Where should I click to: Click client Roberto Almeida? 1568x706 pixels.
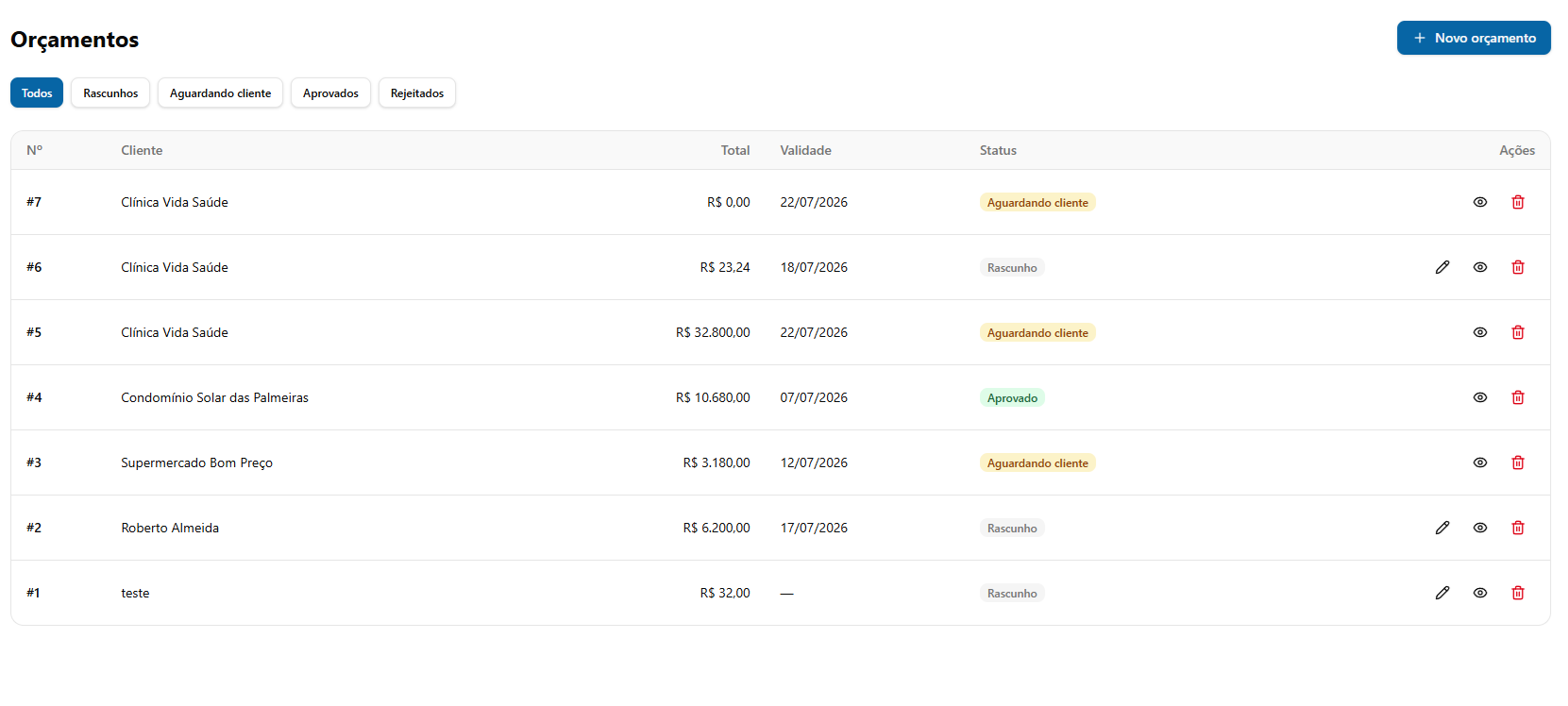click(x=170, y=528)
